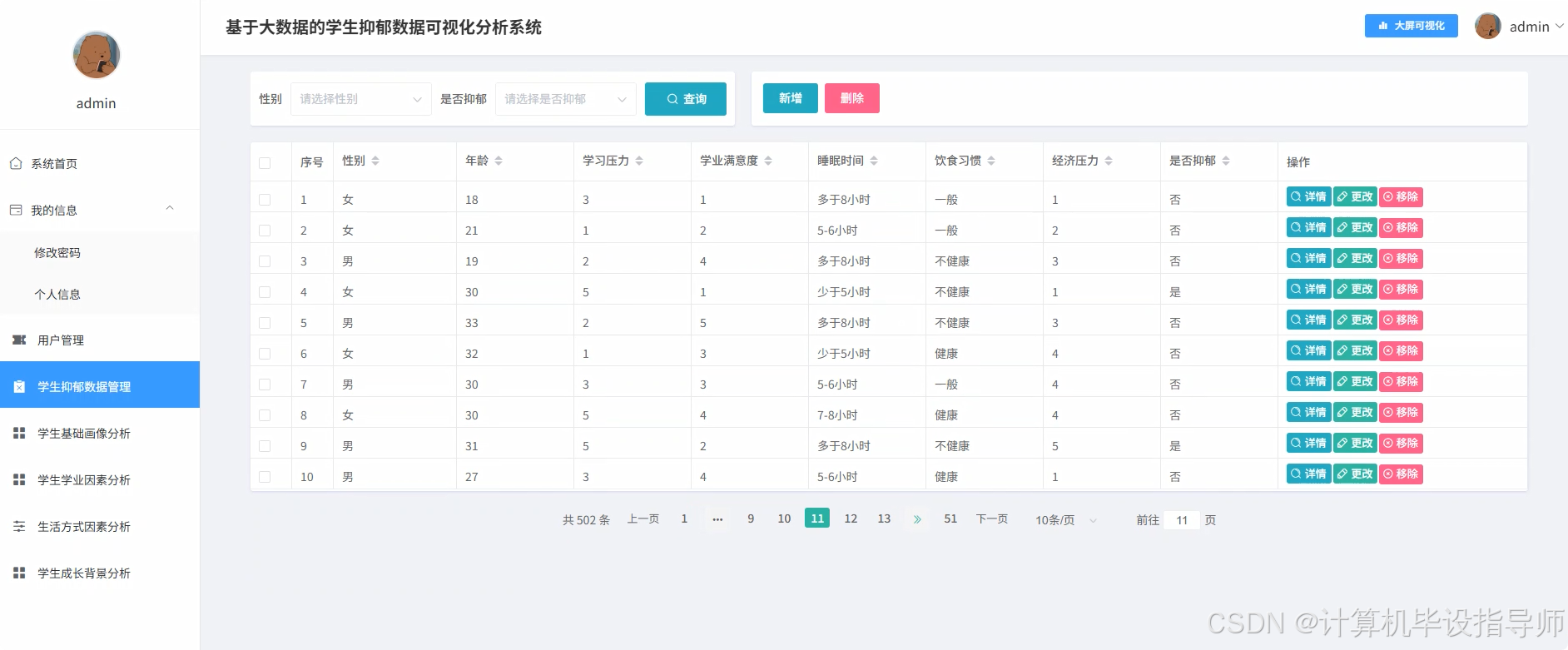
Task: Sort table by 饮食习惯 column arrows
Action: pos(991,161)
